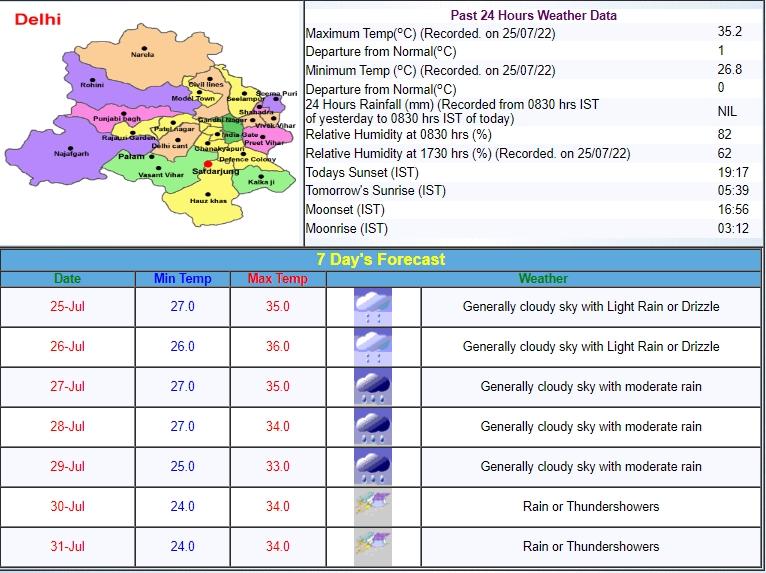Select the 25-Jul date cell
The width and height of the screenshot is (766, 573).
tap(68, 307)
